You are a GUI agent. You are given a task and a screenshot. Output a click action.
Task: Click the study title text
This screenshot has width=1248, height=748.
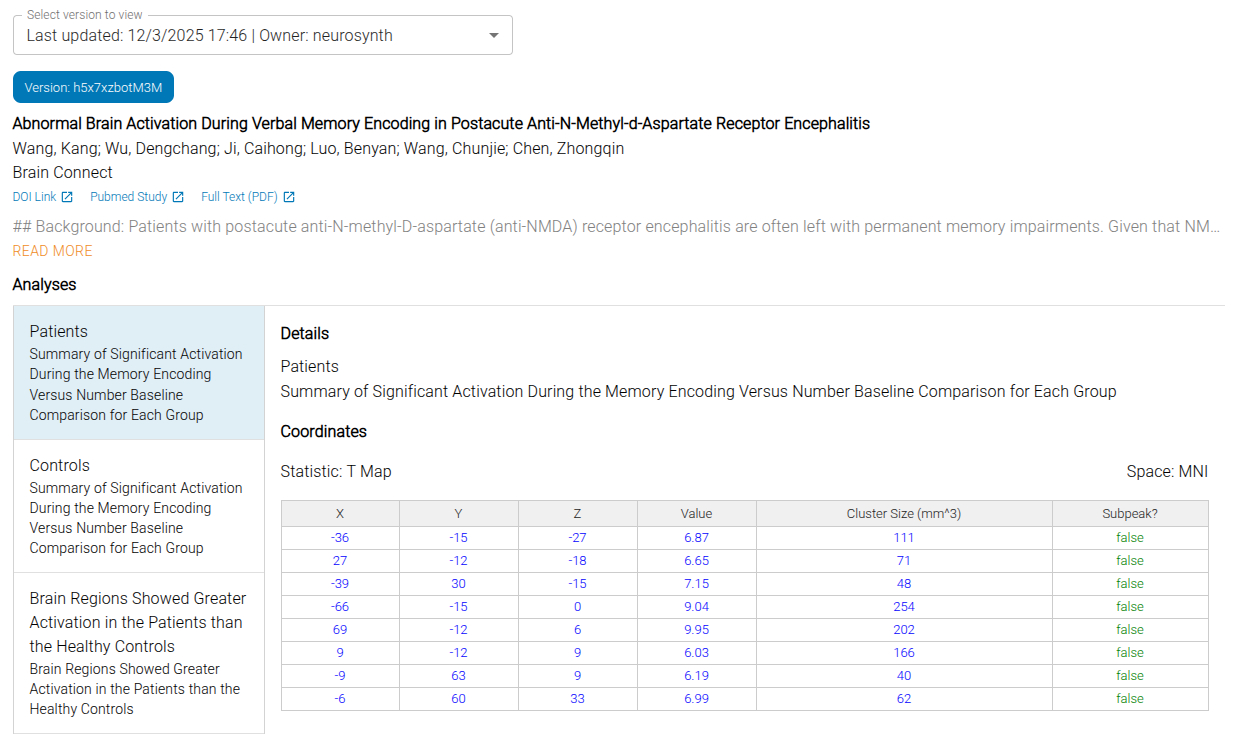pos(441,124)
